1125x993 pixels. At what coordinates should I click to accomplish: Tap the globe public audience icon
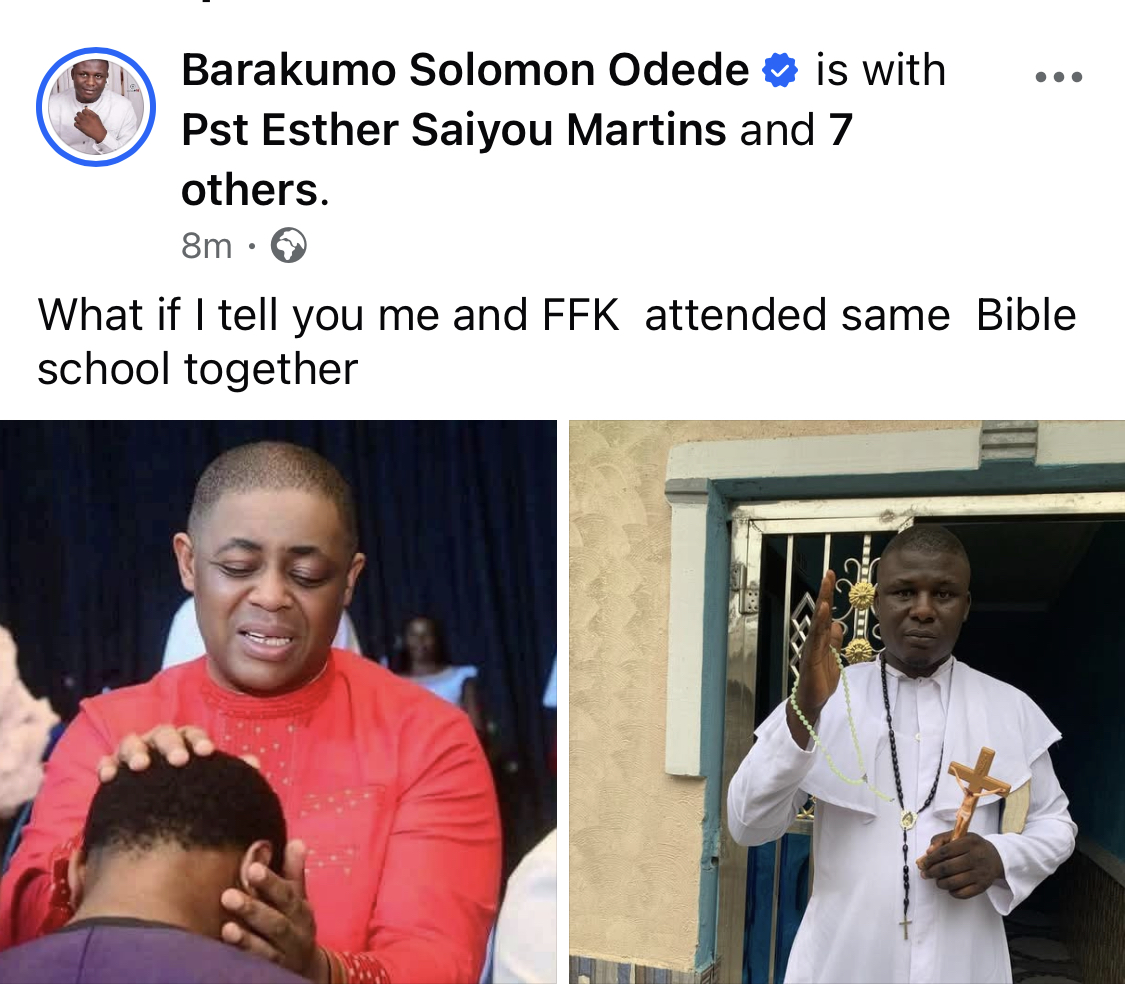point(288,245)
